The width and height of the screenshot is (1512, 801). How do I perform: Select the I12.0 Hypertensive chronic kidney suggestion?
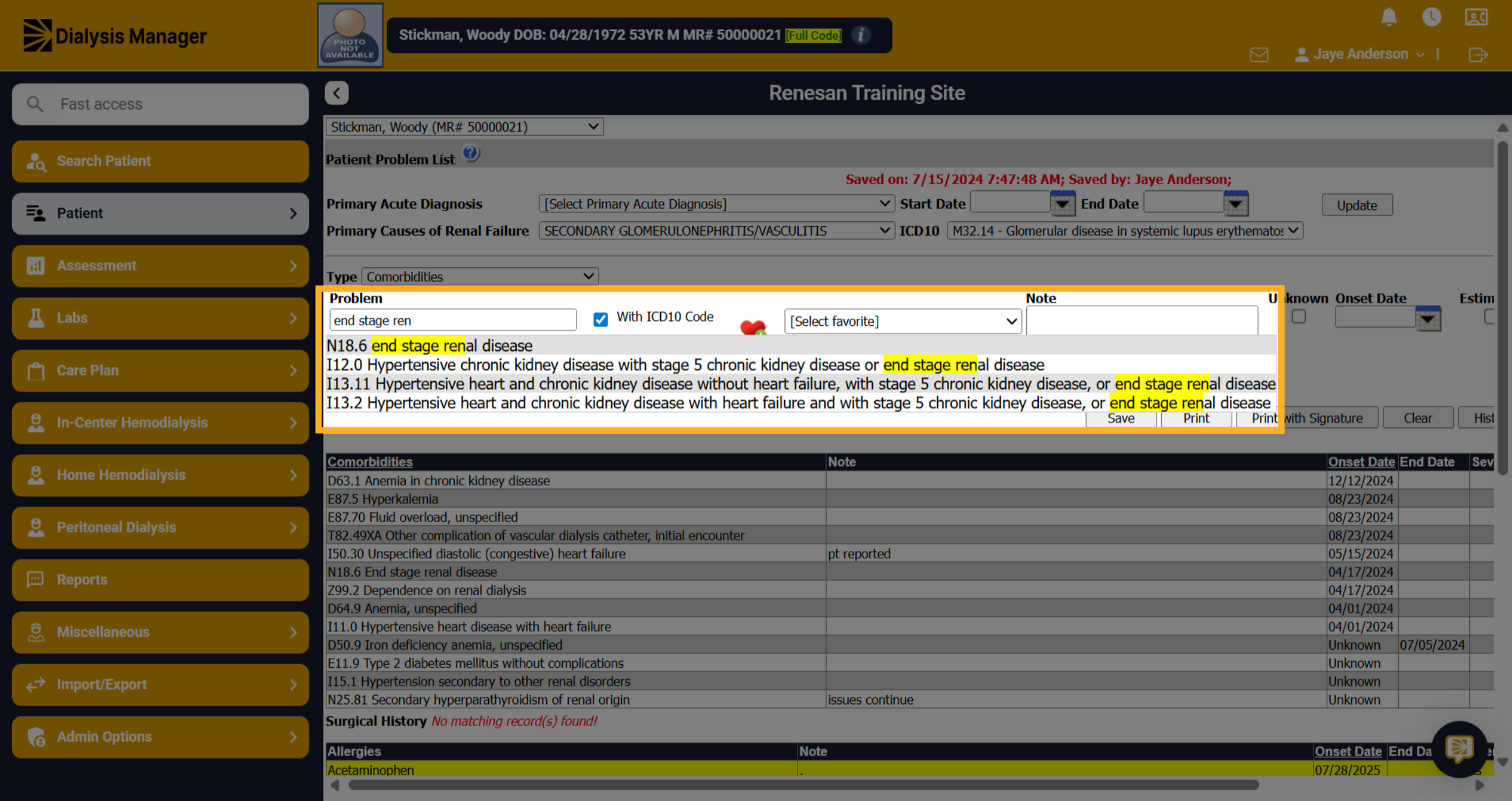(800, 364)
